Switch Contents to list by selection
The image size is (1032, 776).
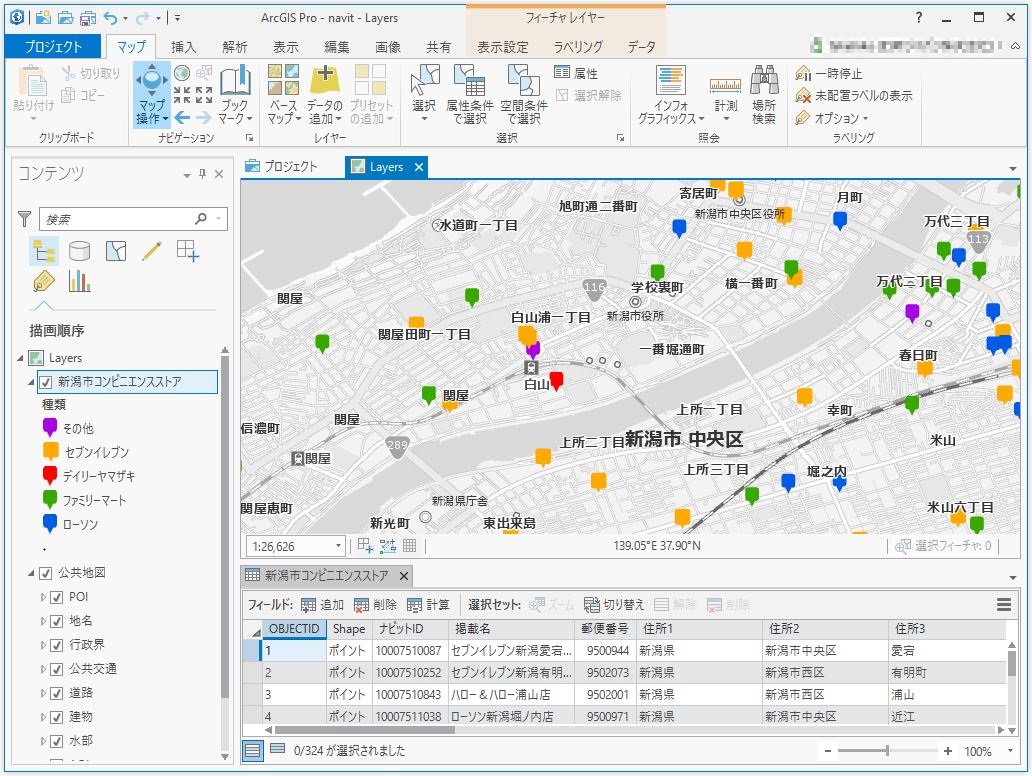point(116,251)
